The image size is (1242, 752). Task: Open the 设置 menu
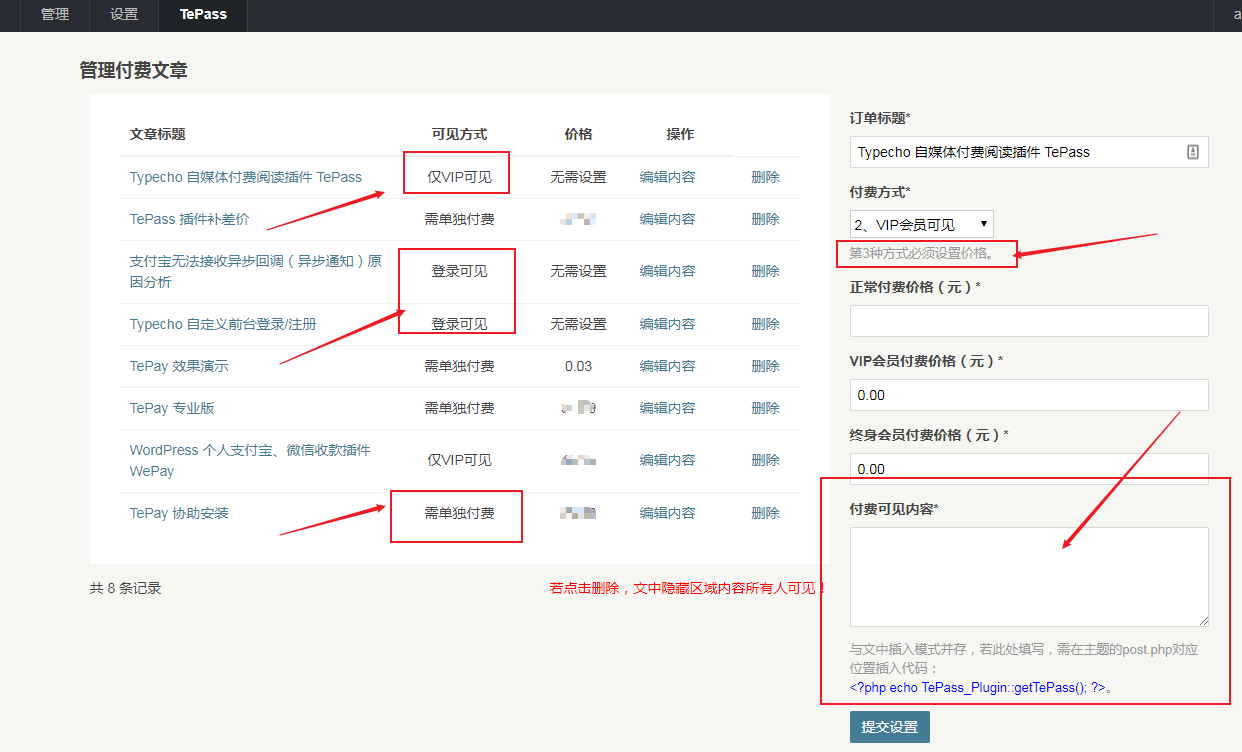click(124, 15)
